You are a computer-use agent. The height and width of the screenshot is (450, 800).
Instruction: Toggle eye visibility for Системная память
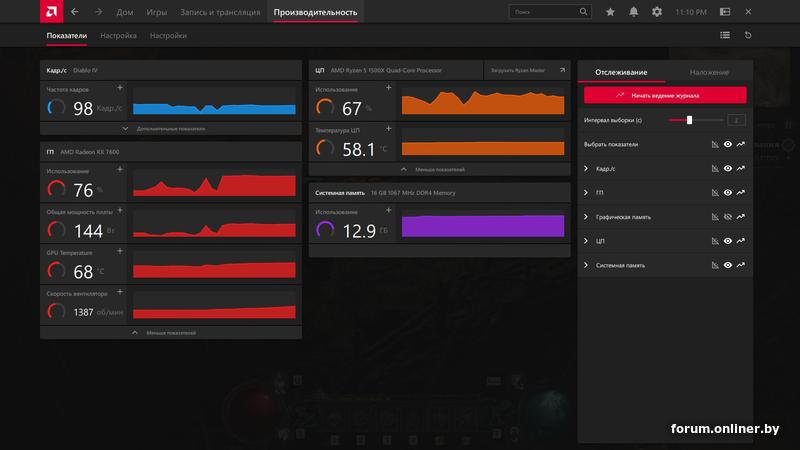tap(728, 265)
